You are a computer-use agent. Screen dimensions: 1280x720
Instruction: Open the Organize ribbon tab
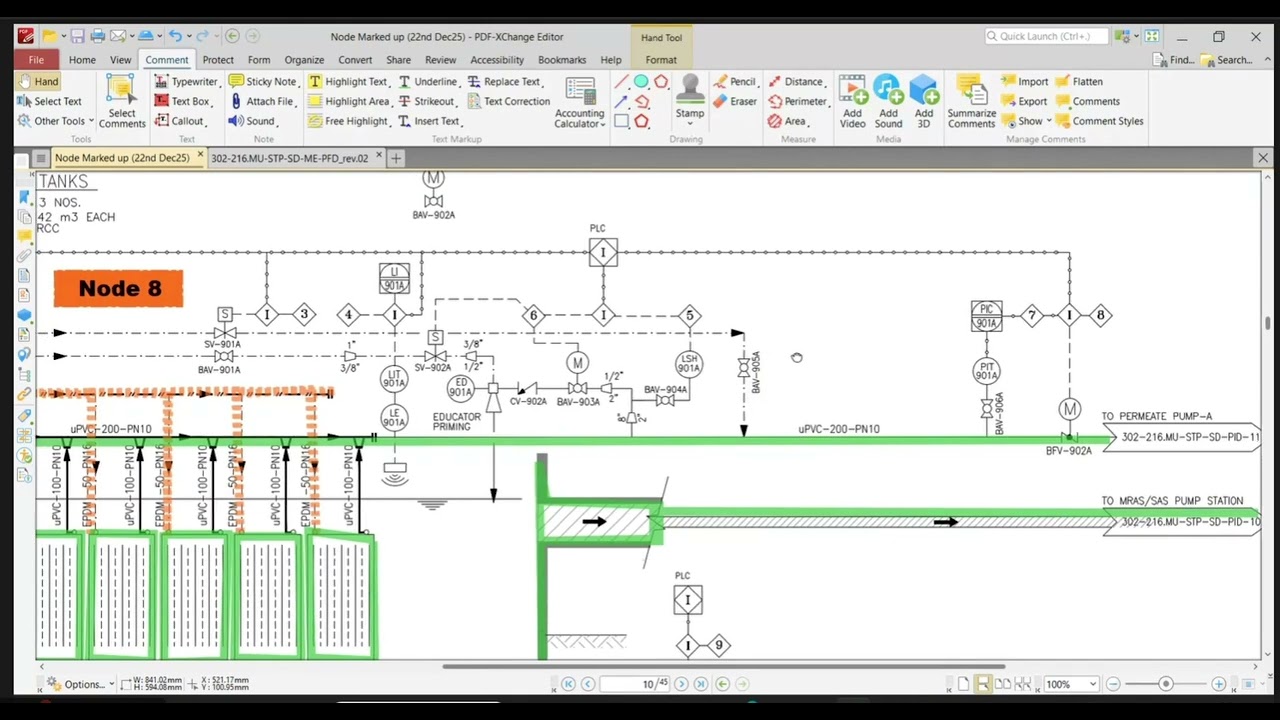tap(304, 60)
